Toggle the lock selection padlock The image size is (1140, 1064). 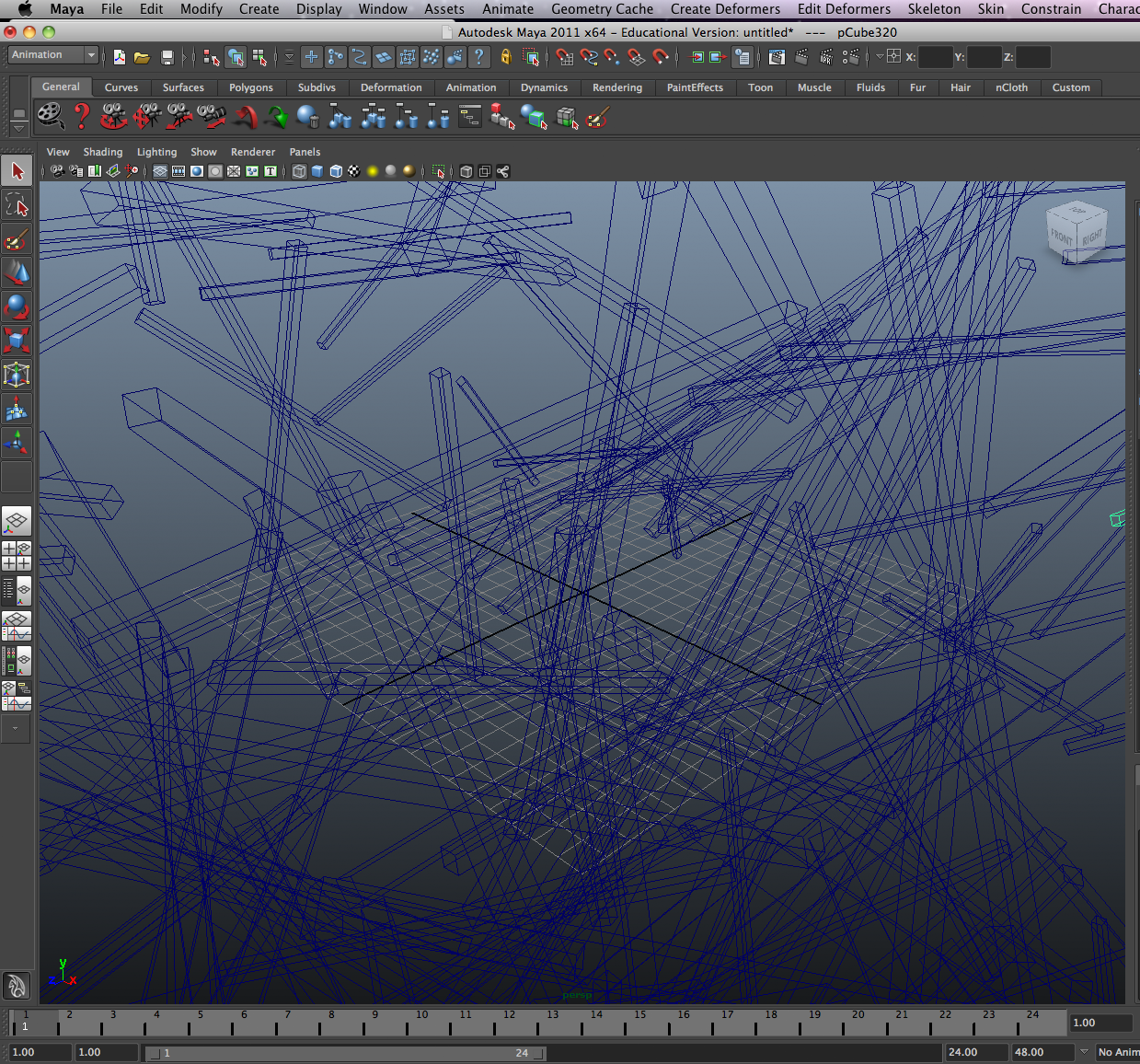tap(505, 57)
